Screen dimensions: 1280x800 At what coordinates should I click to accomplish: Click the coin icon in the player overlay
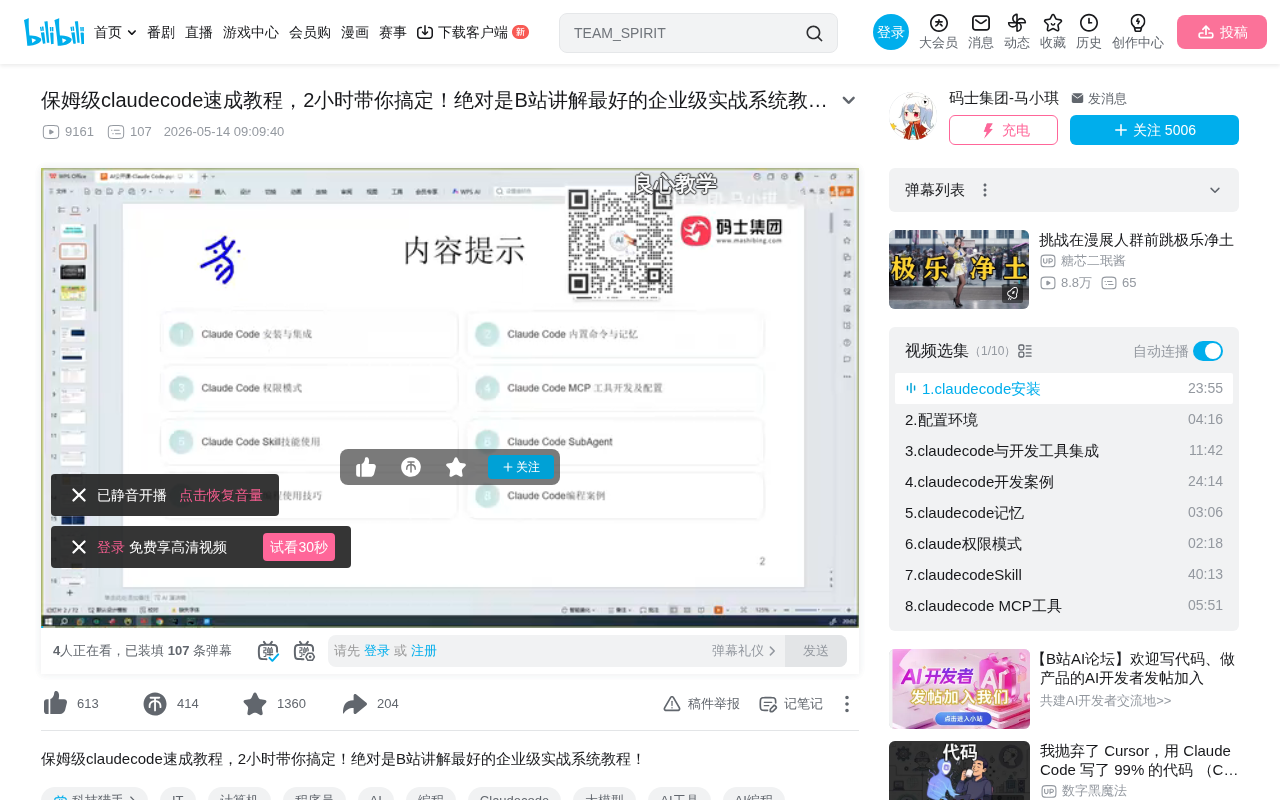tap(411, 467)
